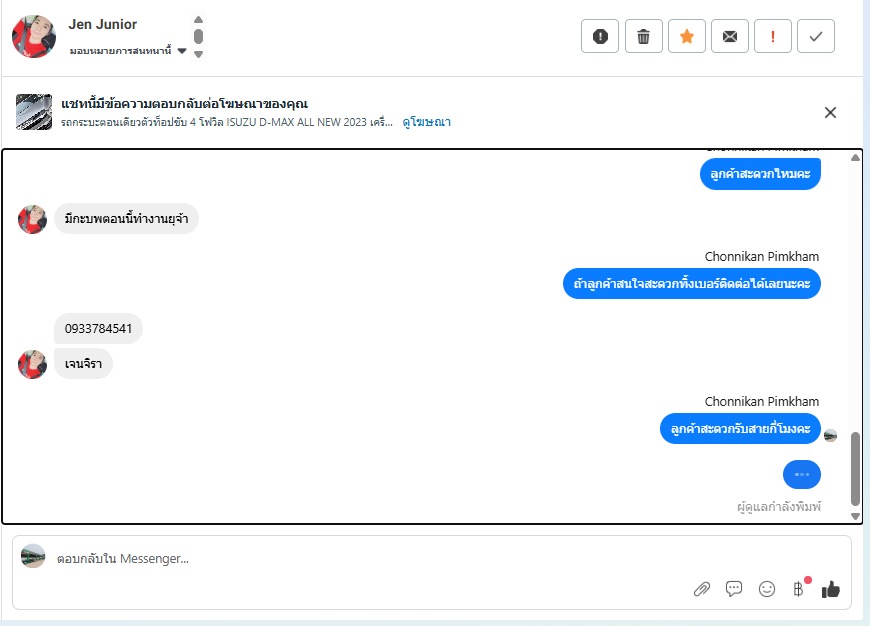Click chat scrollbar down arrow

pyautogui.click(x=856, y=516)
